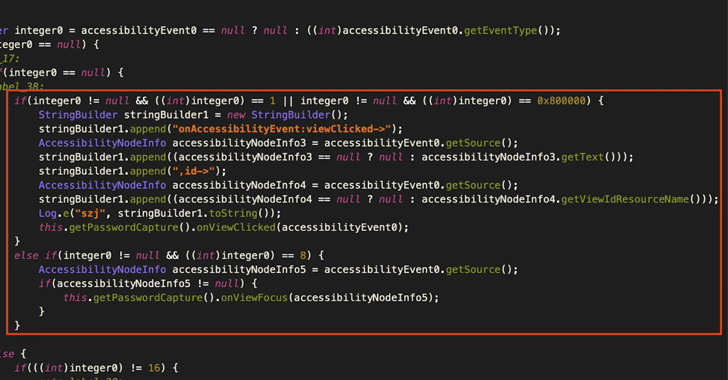Screen dimensions: 728x380
Task: Click getPasswordCapture() before onViewFocus
Action: (x=154, y=297)
